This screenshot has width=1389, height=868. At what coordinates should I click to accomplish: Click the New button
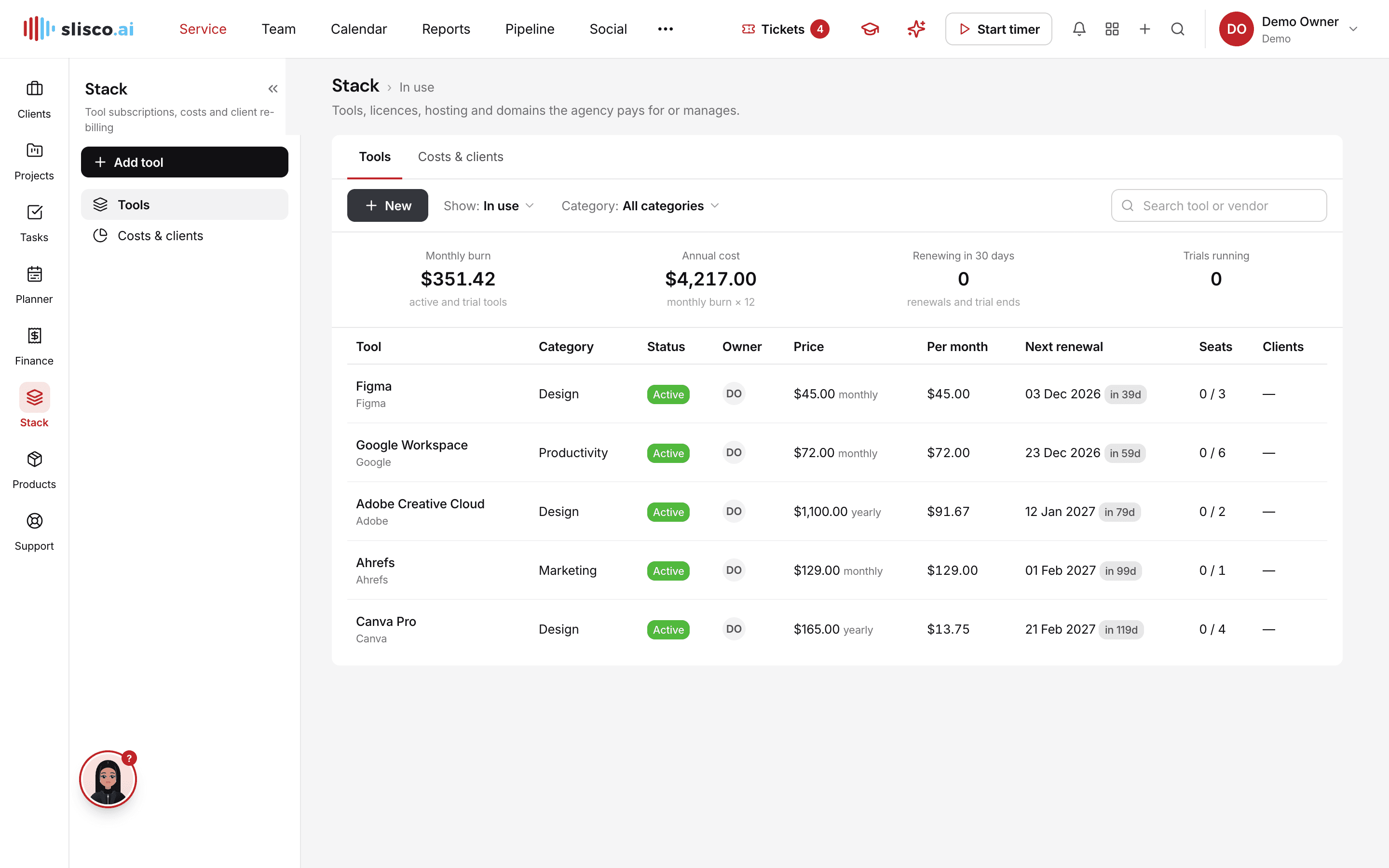pyautogui.click(x=387, y=205)
